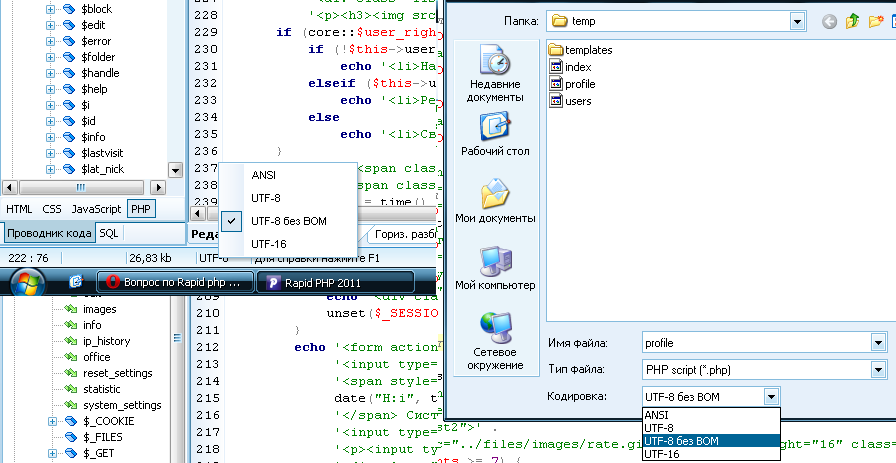Click the Rapid PHP 2011 taskbar button
Image resolution: width=896 pixels, height=463 pixels.
335,282
